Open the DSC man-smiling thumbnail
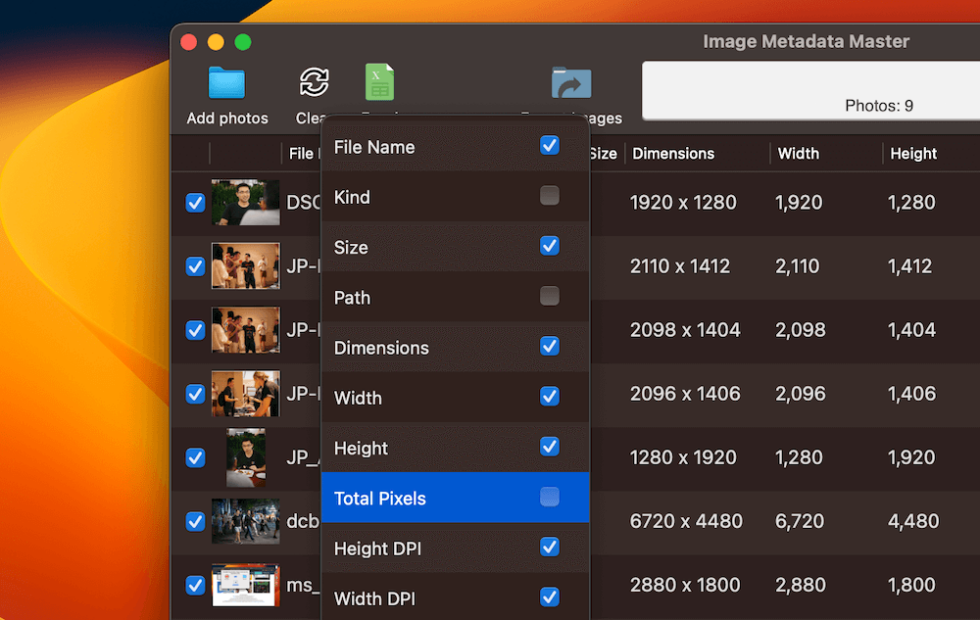980x620 pixels. [x=246, y=202]
